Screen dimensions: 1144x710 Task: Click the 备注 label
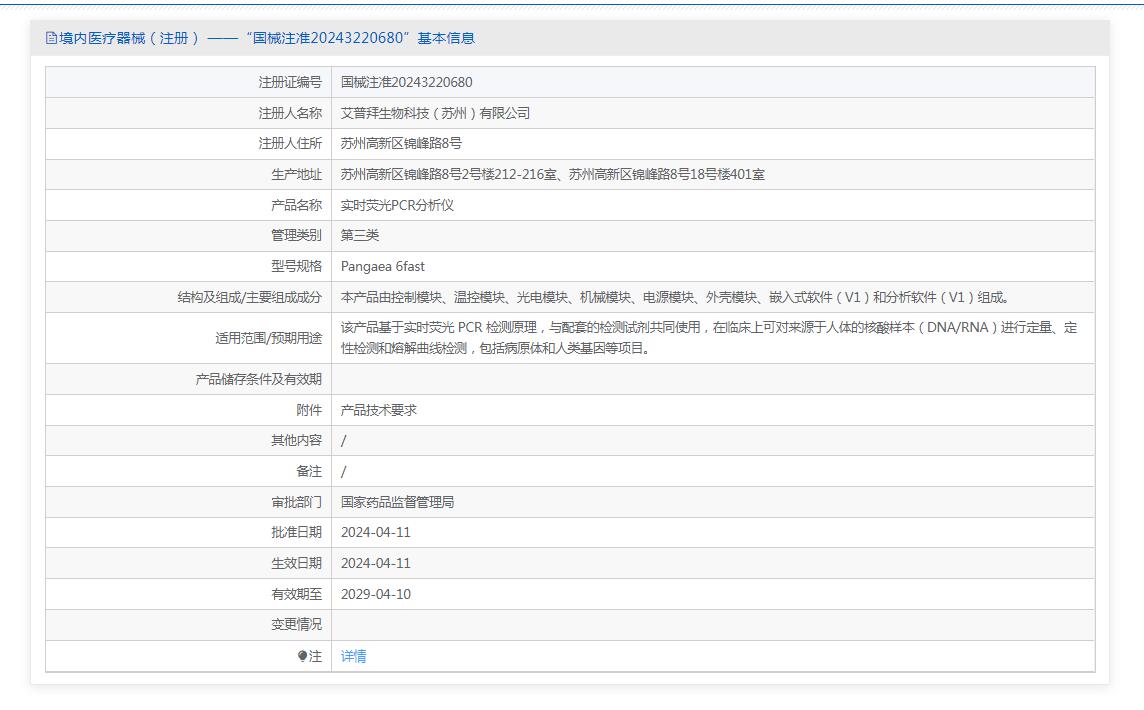coord(309,471)
